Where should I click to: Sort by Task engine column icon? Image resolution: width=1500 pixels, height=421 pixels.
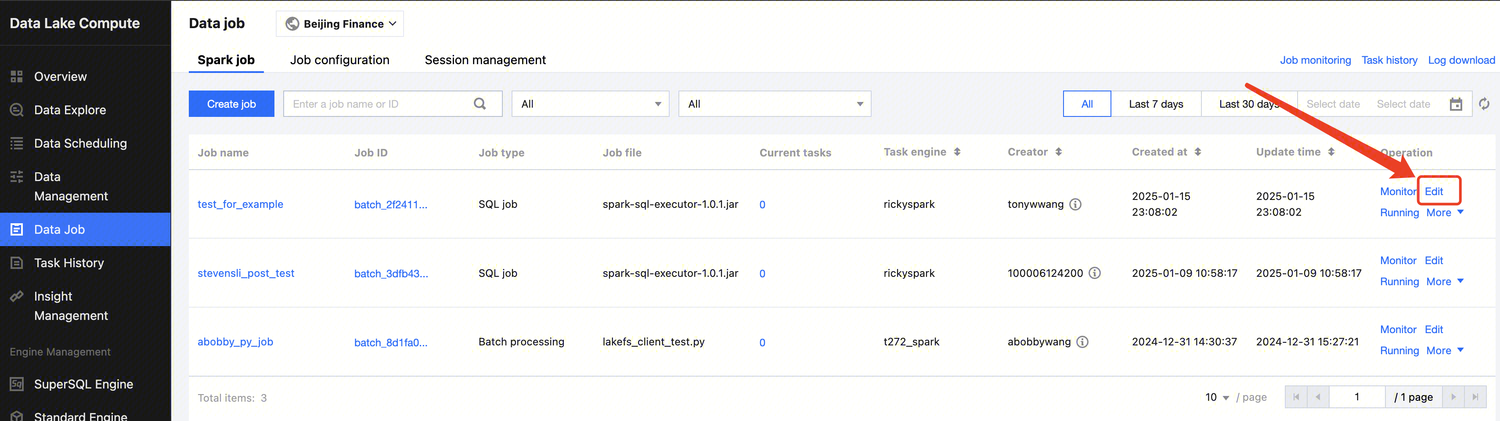(x=957, y=153)
